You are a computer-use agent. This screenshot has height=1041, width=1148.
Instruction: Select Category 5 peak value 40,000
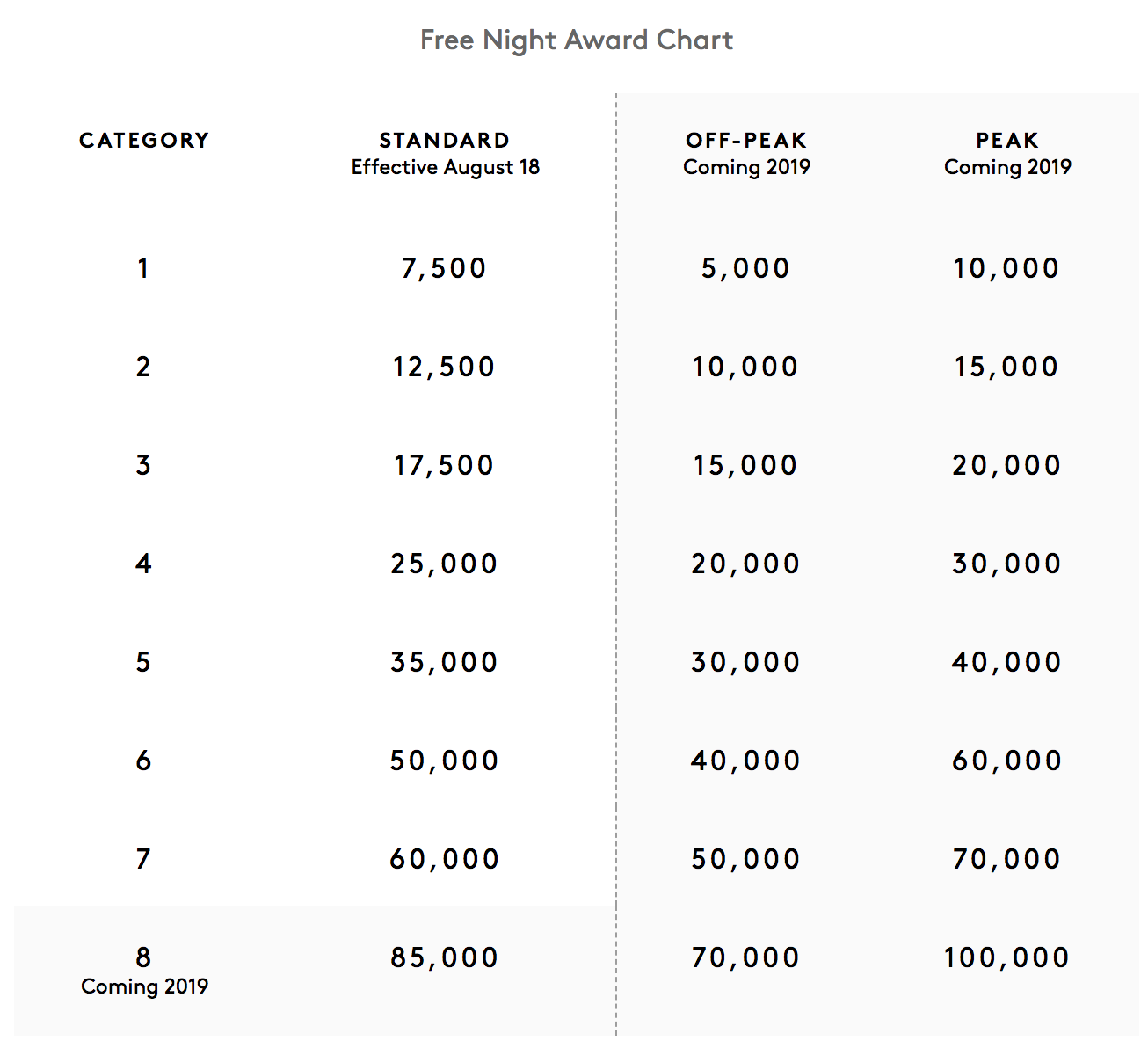tap(1007, 662)
